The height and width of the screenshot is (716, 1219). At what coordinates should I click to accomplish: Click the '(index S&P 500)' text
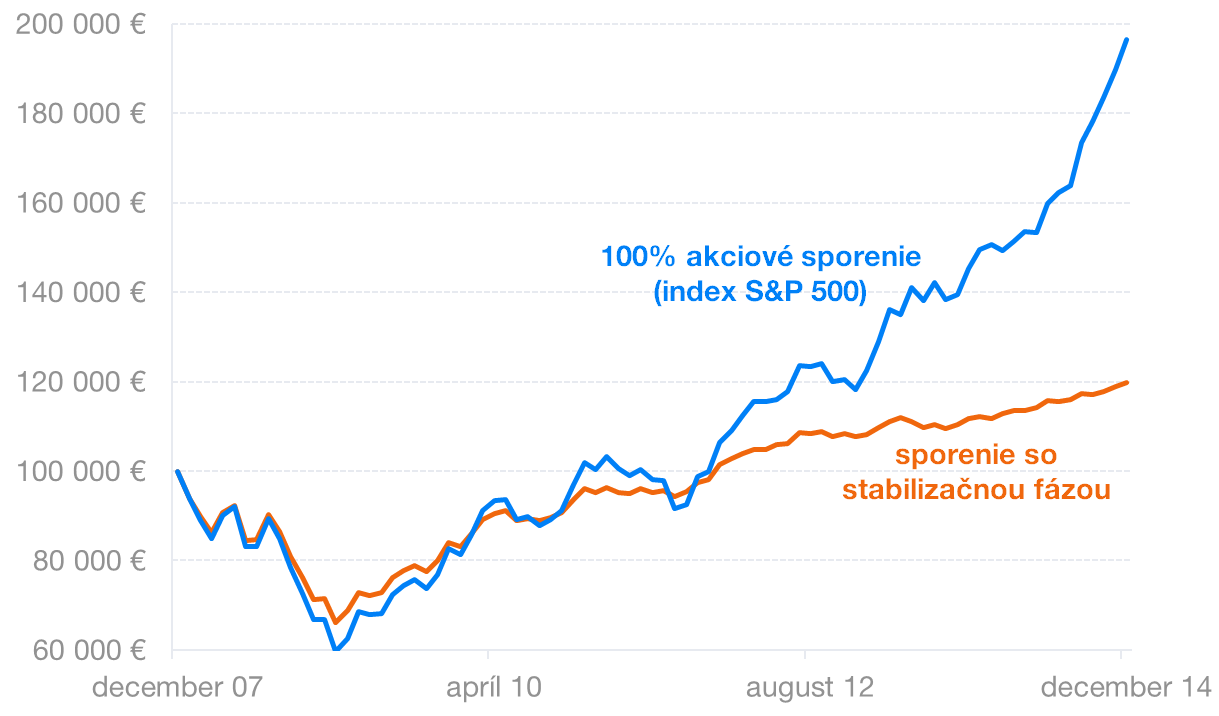click(760, 294)
